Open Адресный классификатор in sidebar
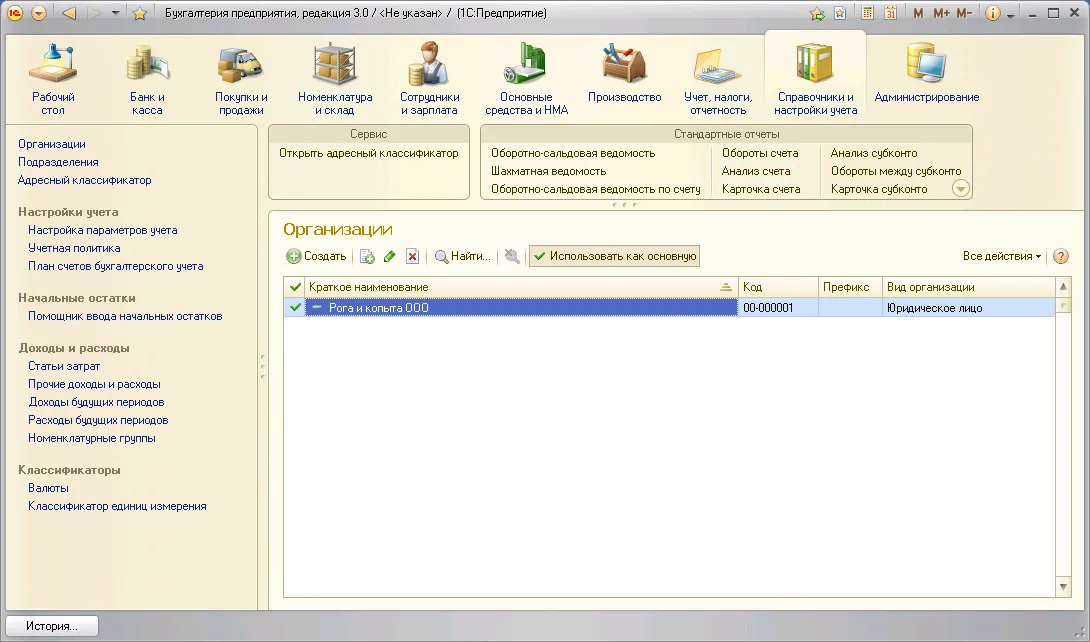 point(85,180)
